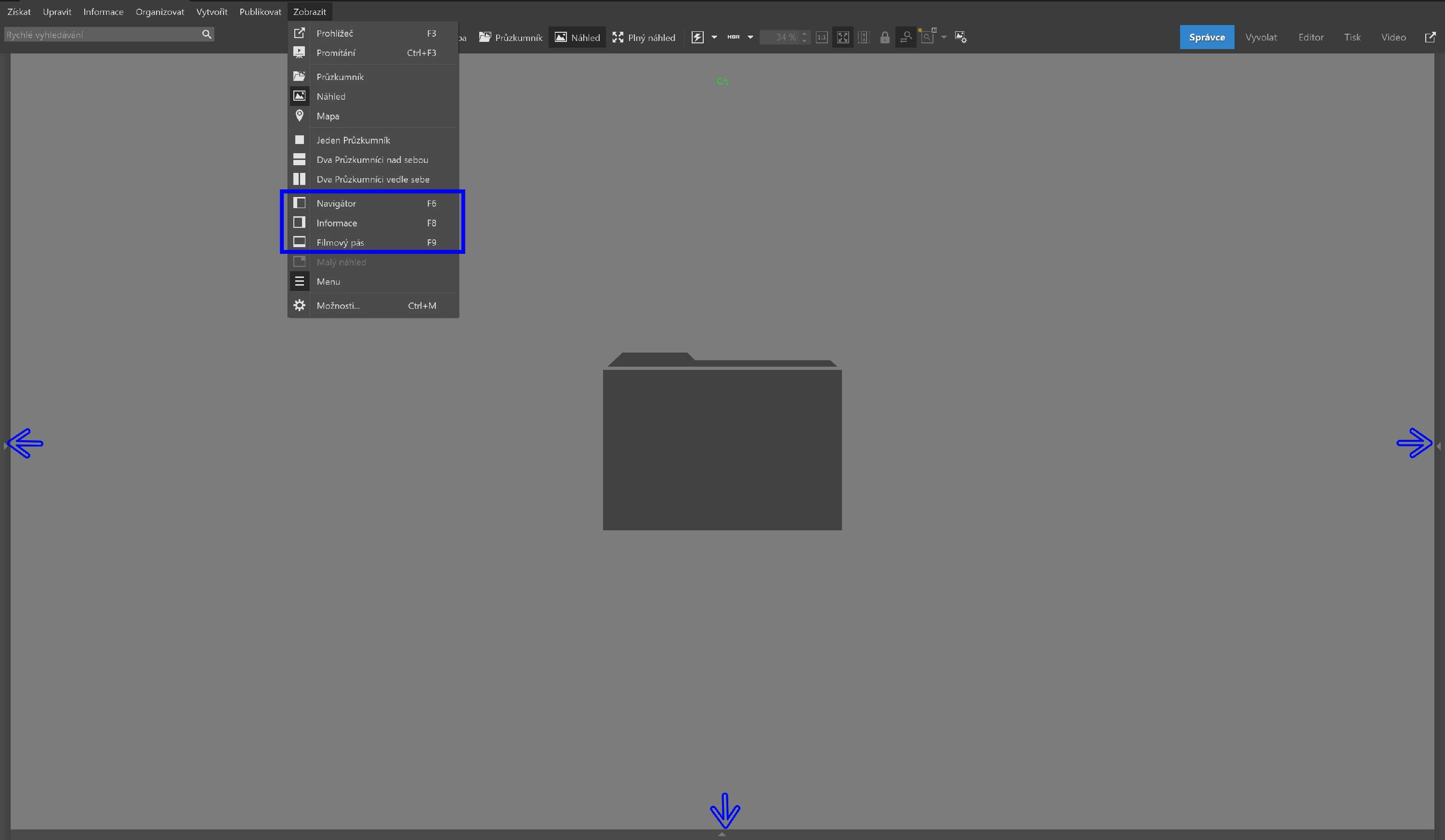Click the Plný náhled button
Image resolution: width=1445 pixels, height=840 pixels.
coord(644,37)
